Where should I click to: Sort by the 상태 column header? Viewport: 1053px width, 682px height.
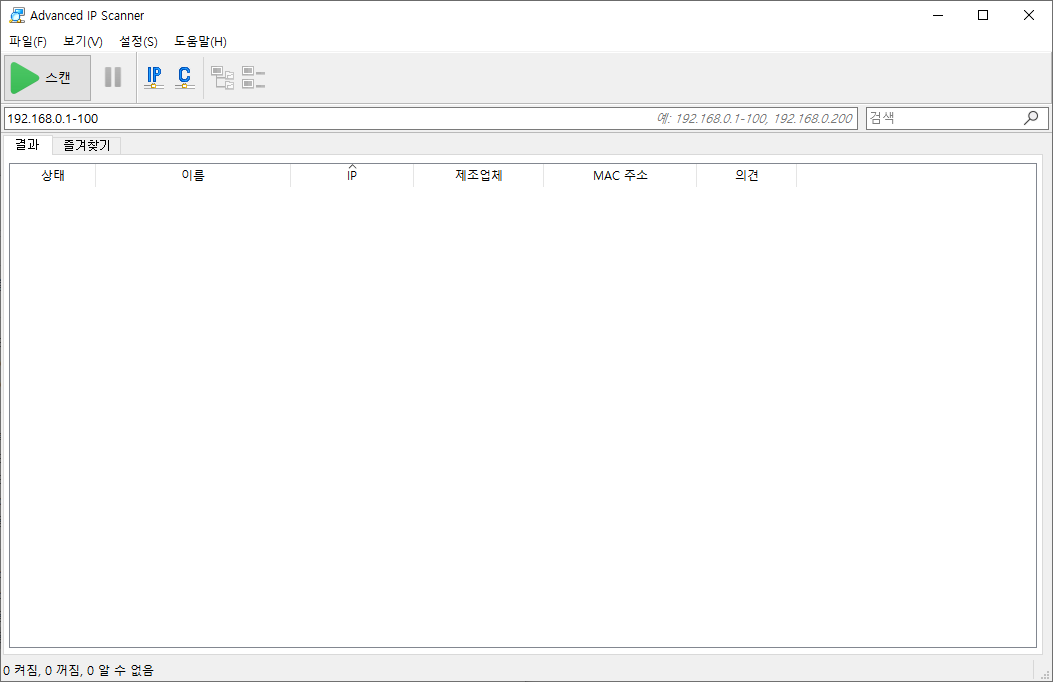(52, 175)
